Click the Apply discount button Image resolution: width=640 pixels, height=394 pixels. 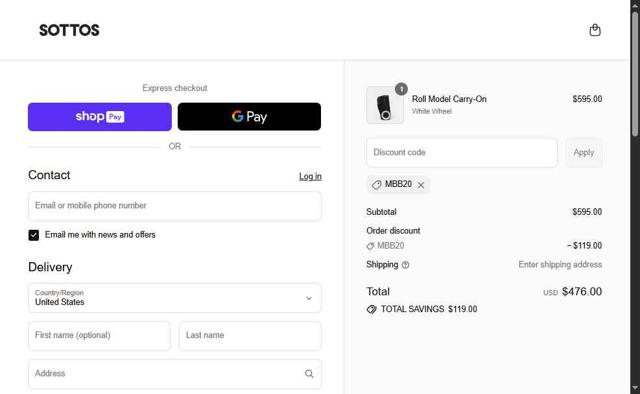click(x=584, y=152)
